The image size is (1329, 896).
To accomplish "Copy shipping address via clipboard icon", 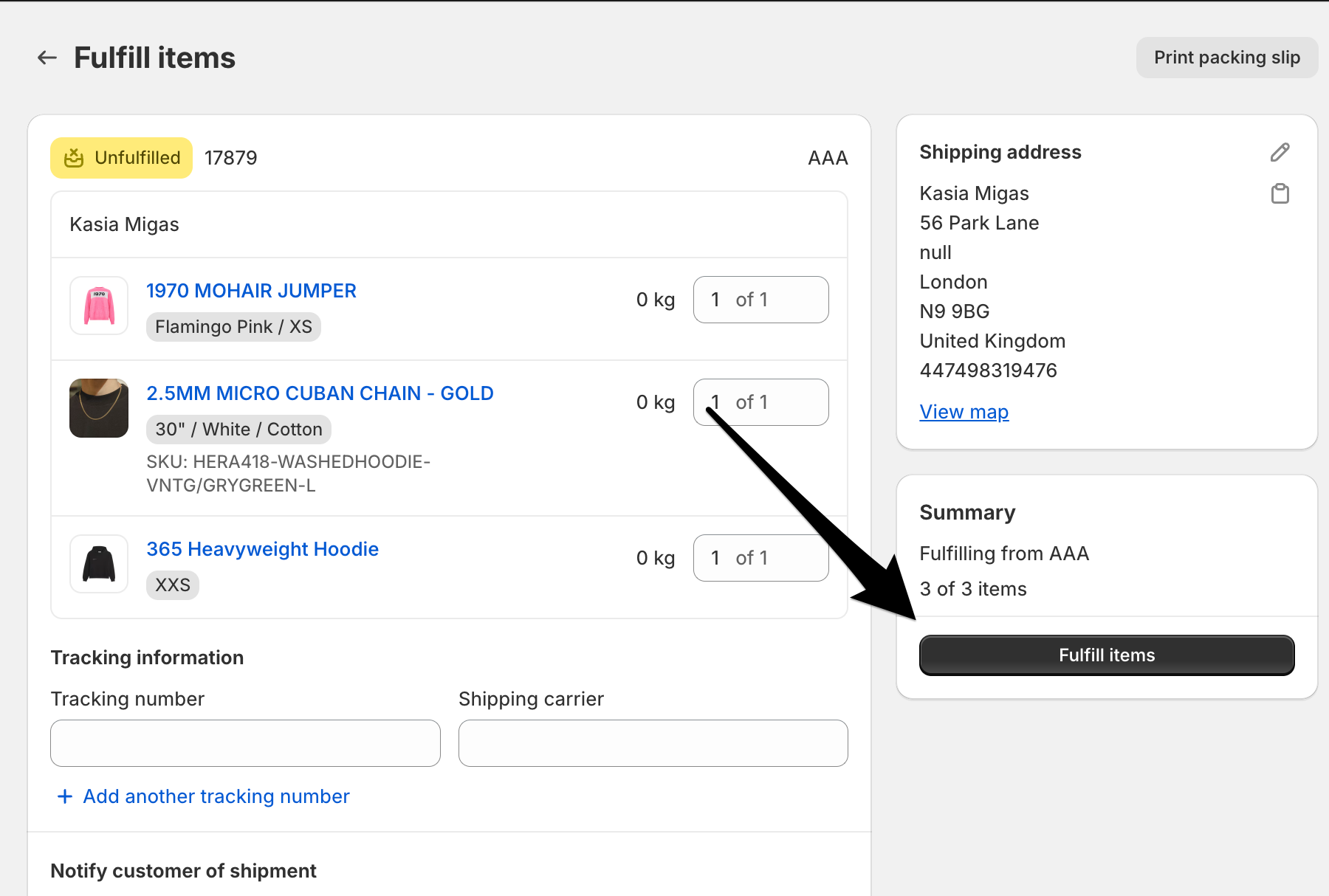I will (x=1280, y=193).
